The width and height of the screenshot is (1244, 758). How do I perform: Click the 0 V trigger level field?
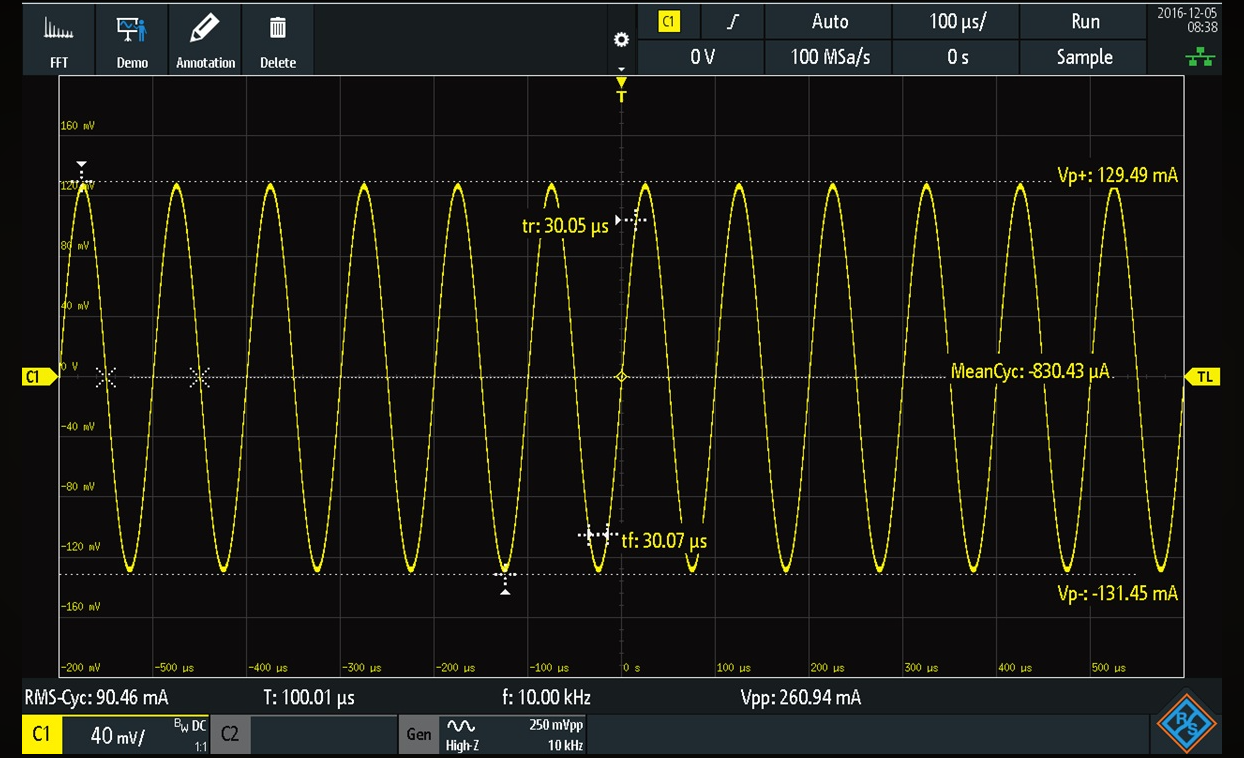pyautogui.click(x=701, y=57)
